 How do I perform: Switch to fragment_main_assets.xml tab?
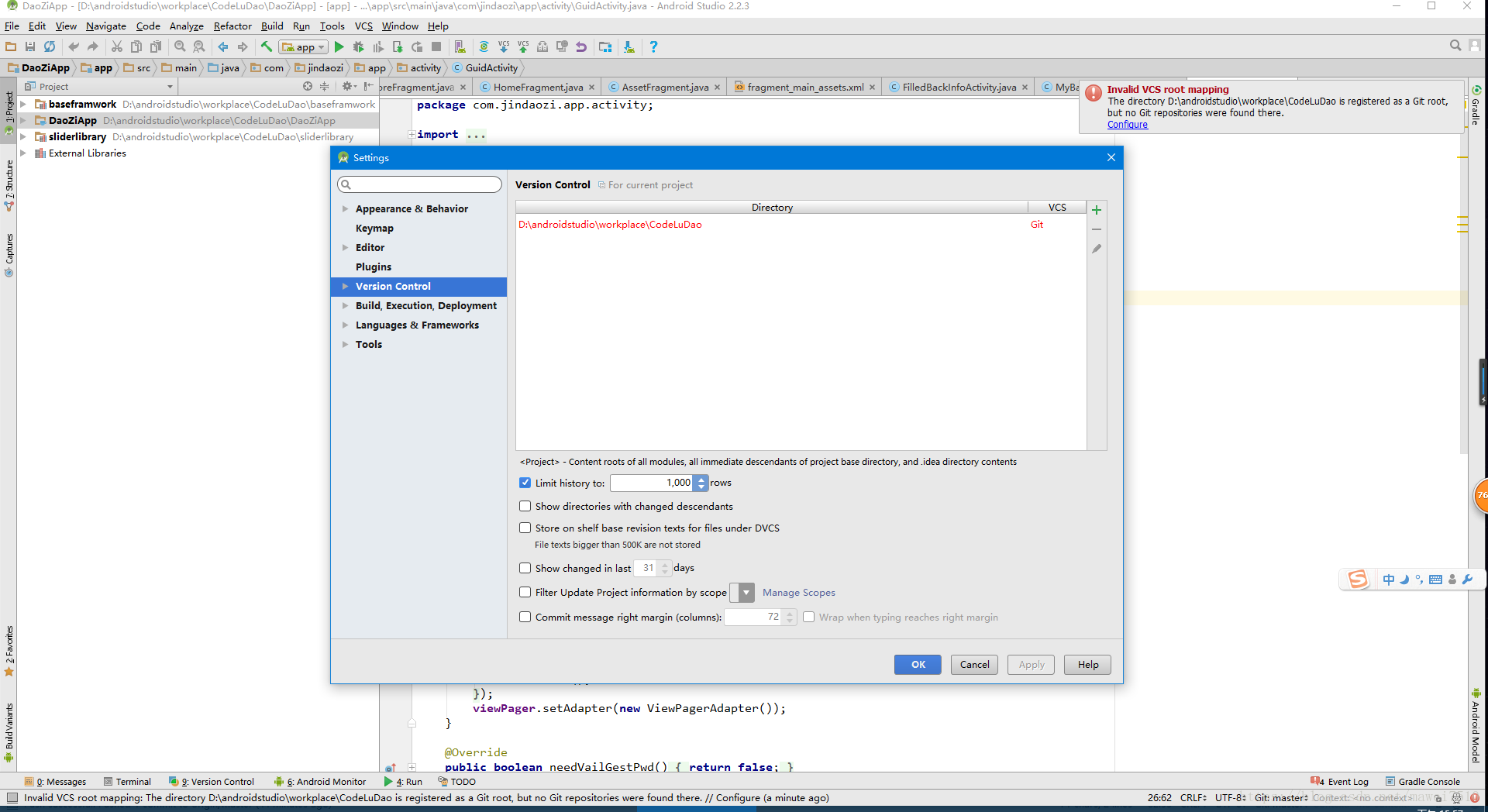coord(805,87)
